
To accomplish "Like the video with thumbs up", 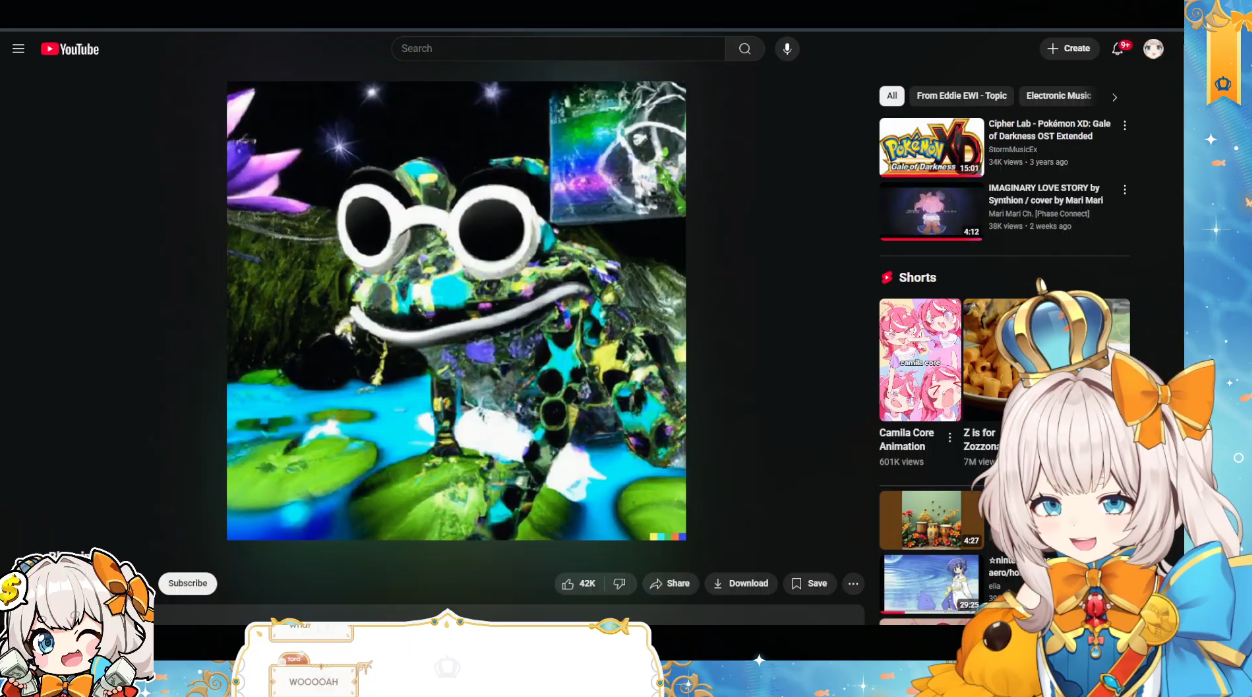I will (579, 584).
